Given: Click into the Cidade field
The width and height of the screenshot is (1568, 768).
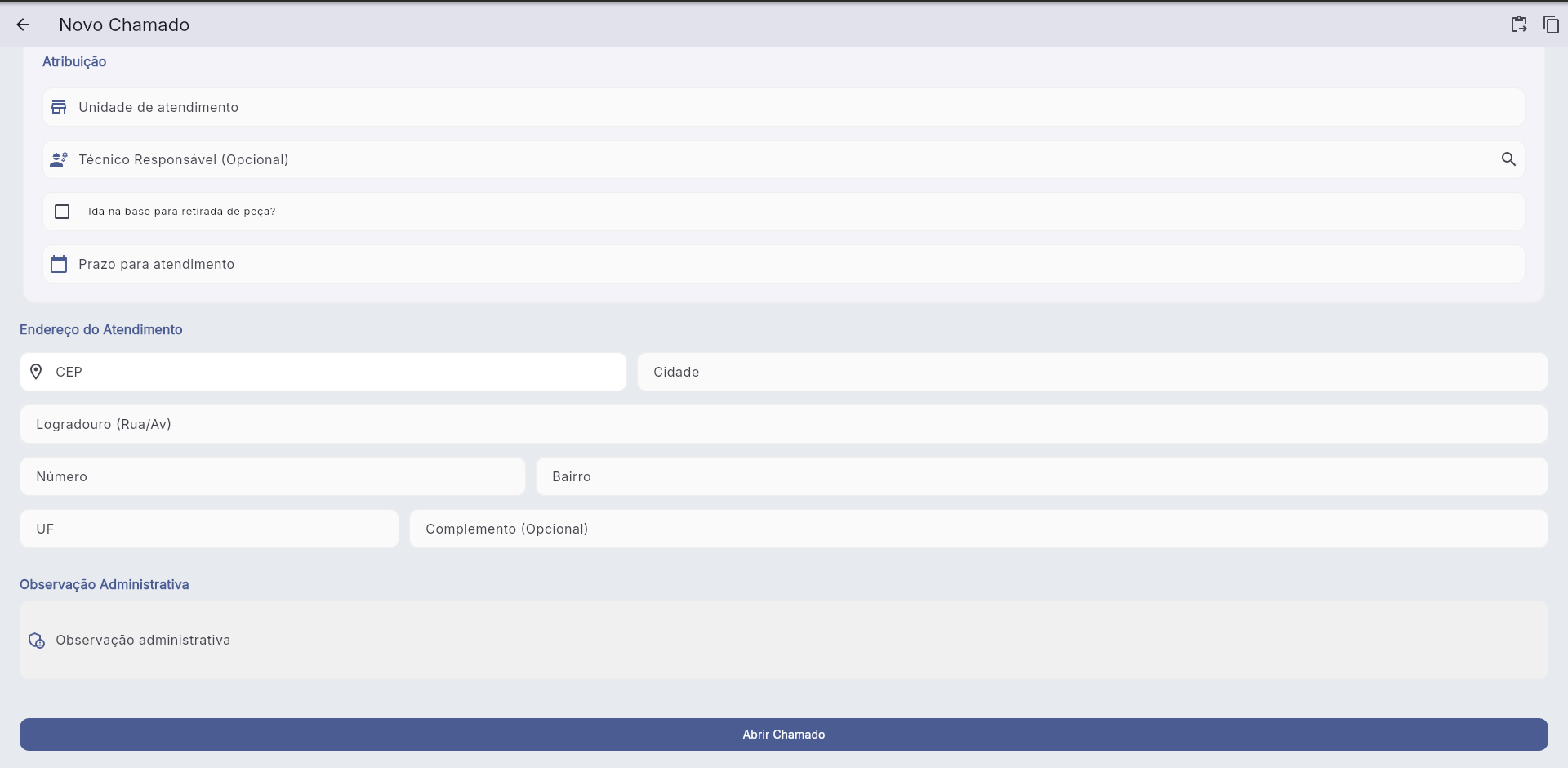Looking at the screenshot, I should click(x=1092, y=372).
